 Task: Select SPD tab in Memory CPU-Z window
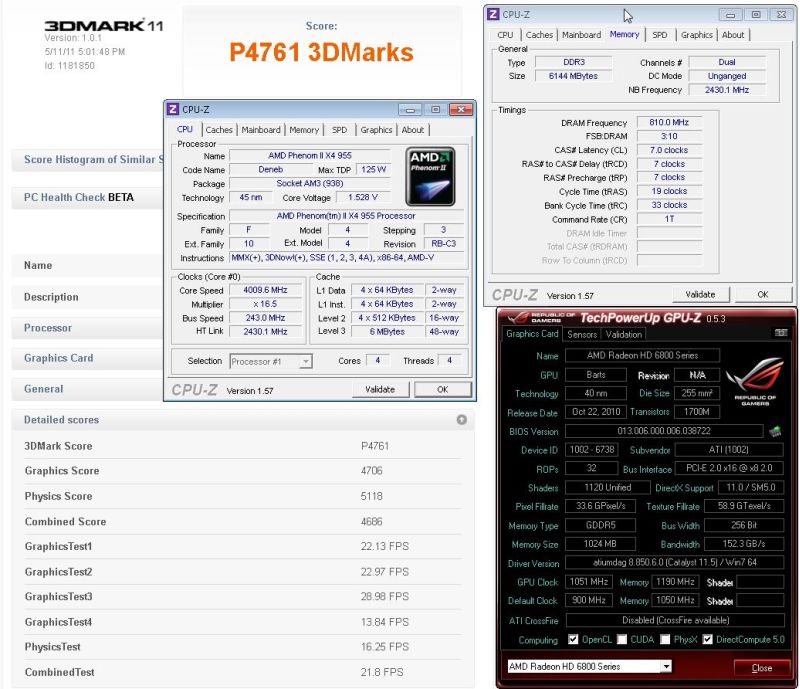(660, 35)
